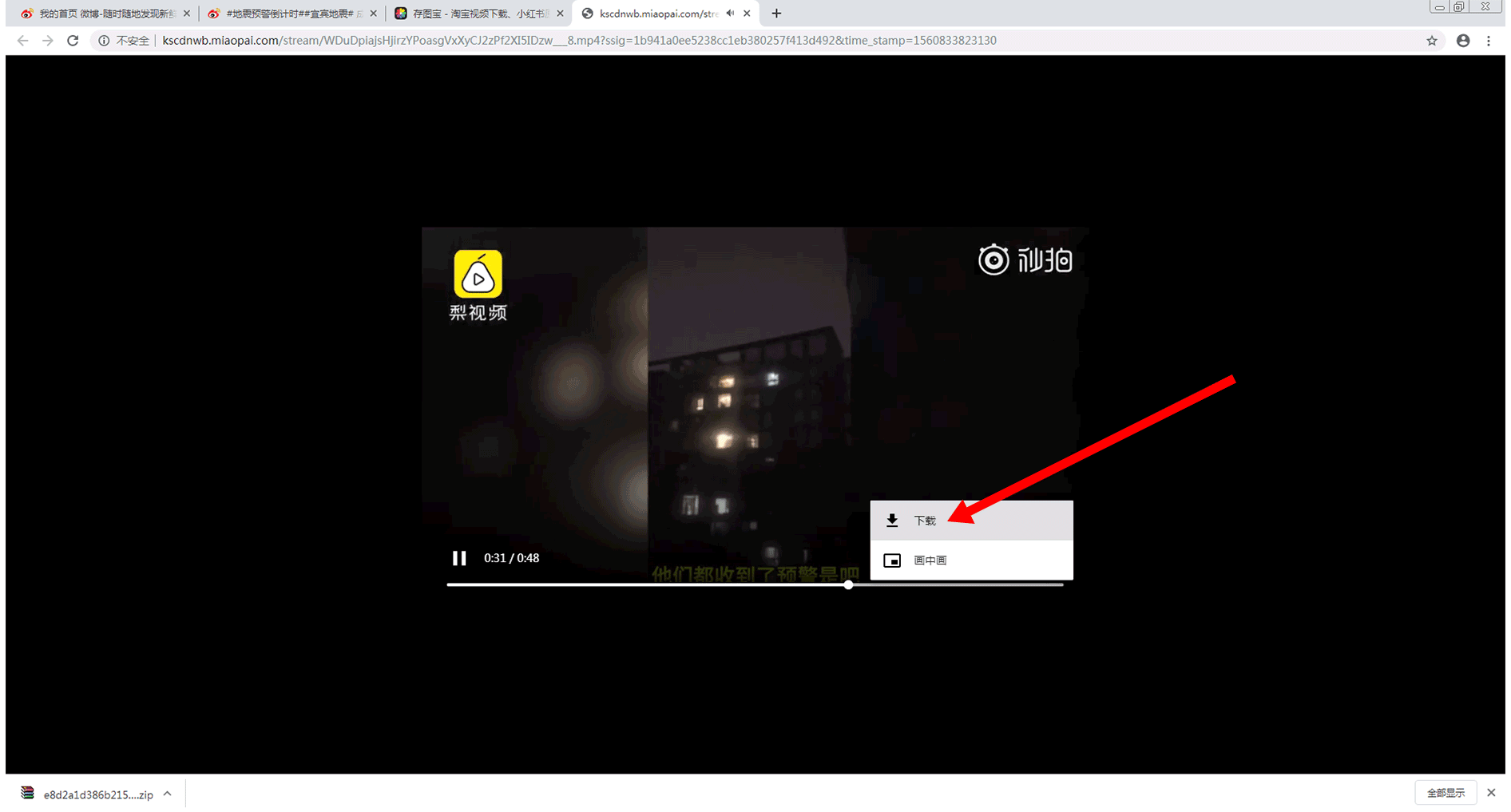Image resolution: width=1511 pixels, height=812 pixels.
Task: Click the not-secure site info icon
Action: 104,41
